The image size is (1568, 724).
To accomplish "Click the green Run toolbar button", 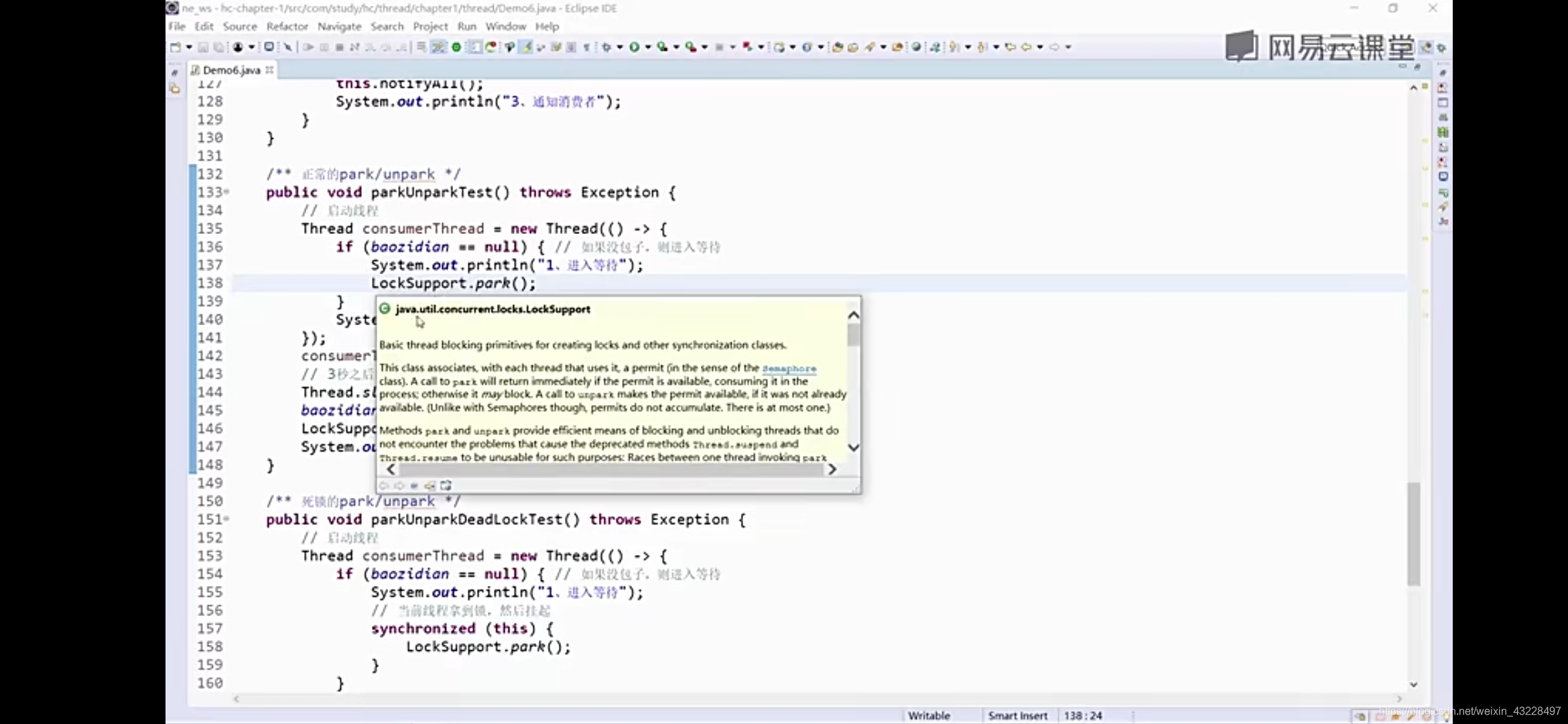I will [x=634, y=47].
